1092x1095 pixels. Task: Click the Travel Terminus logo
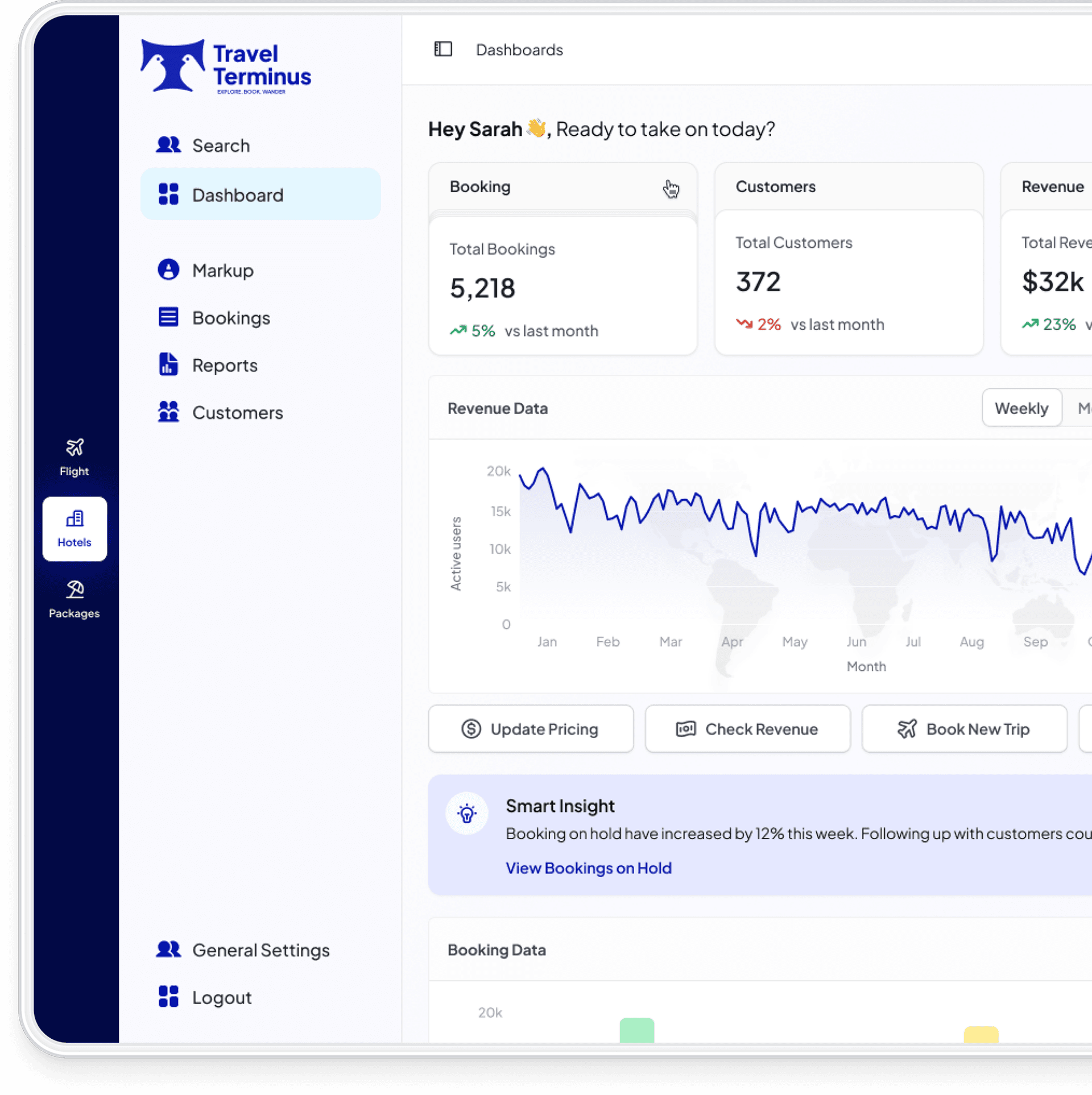tap(226, 67)
